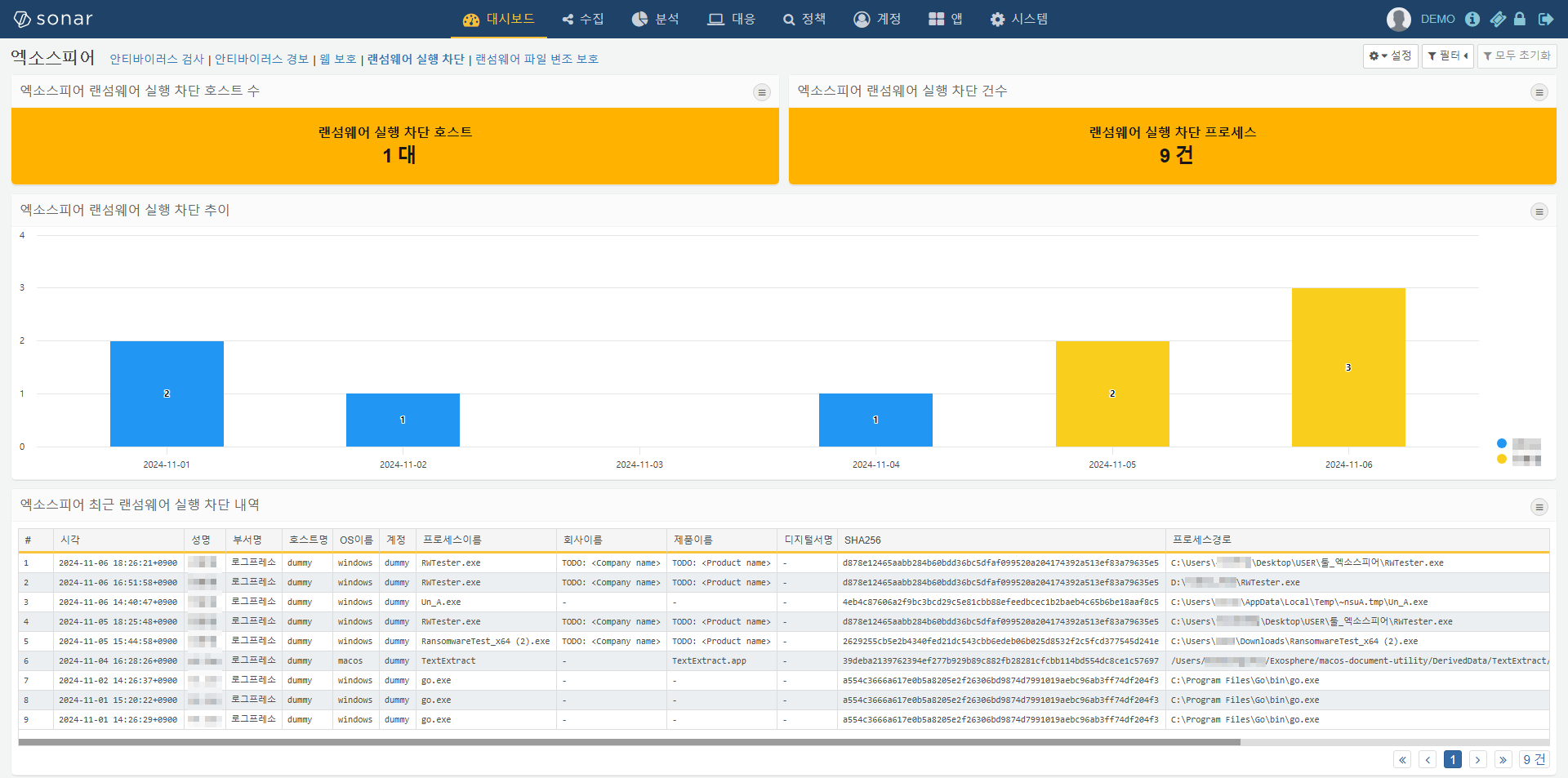This screenshot has height=778, width=1568.
Task: Go to previous page of table
Action: click(1428, 760)
